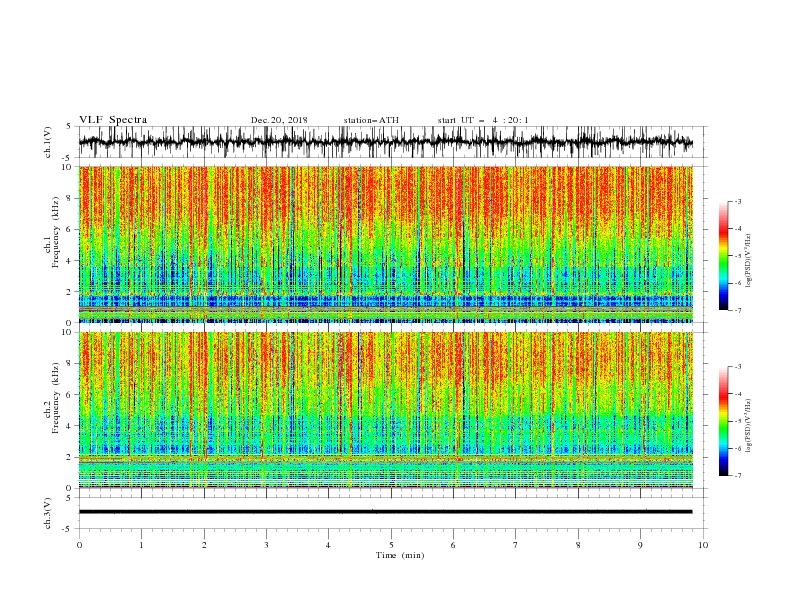Click the time axis tick label "9"

click(x=640, y=545)
